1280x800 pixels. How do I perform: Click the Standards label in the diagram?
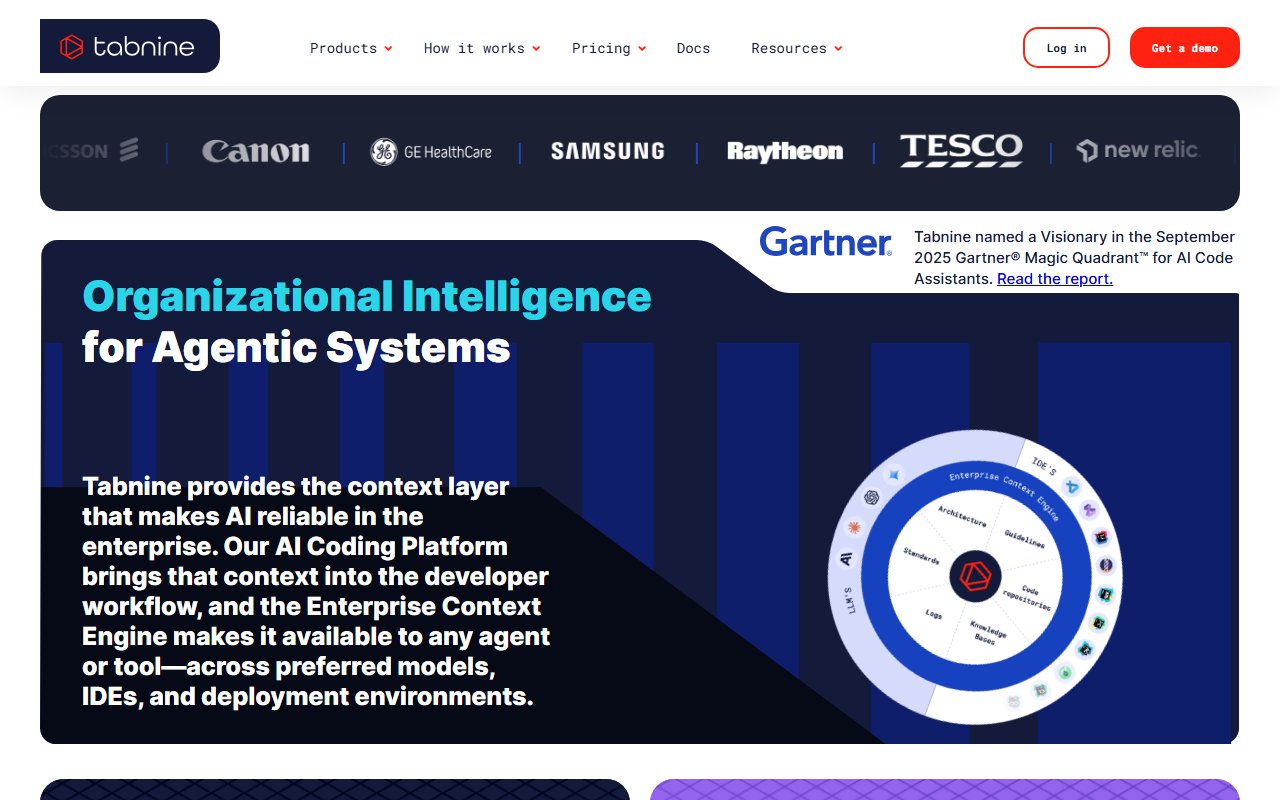921,555
